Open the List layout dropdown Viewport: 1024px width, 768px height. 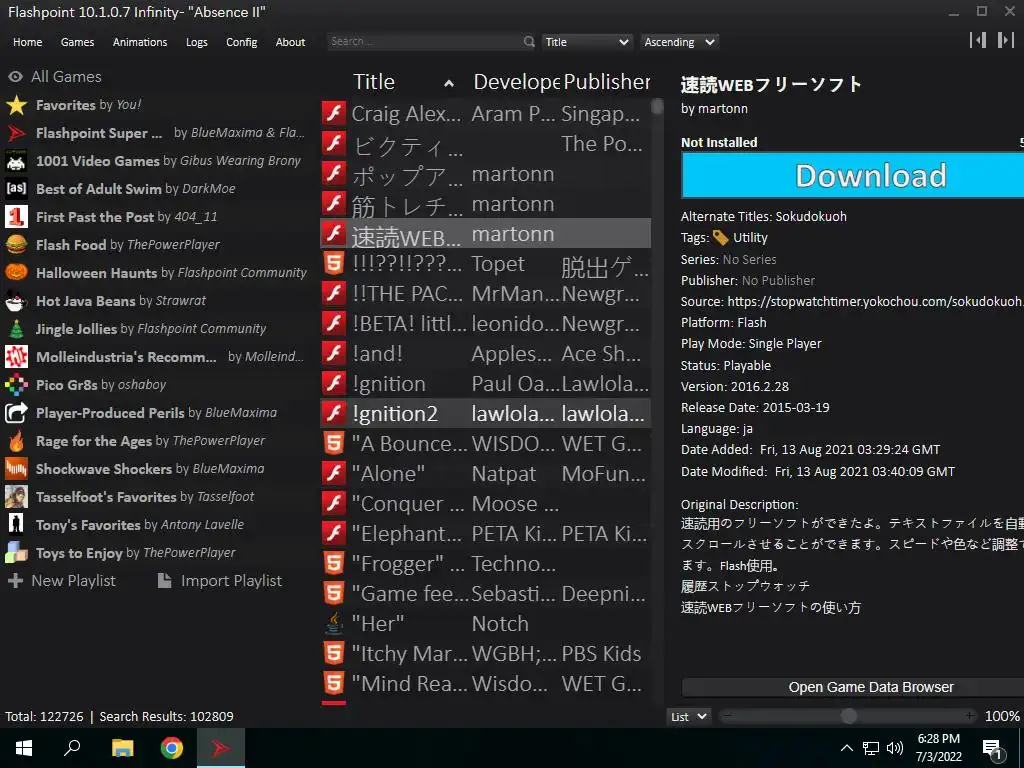tap(689, 716)
